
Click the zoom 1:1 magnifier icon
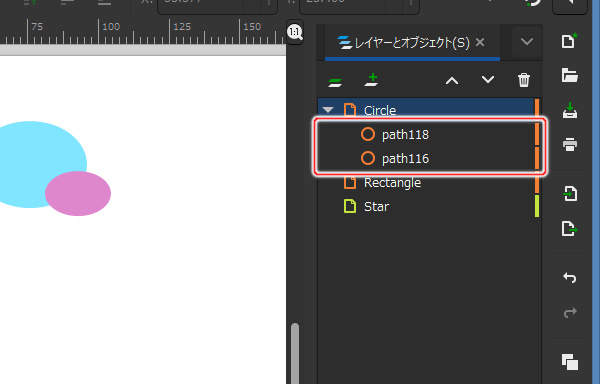pyautogui.click(x=295, y=32)
